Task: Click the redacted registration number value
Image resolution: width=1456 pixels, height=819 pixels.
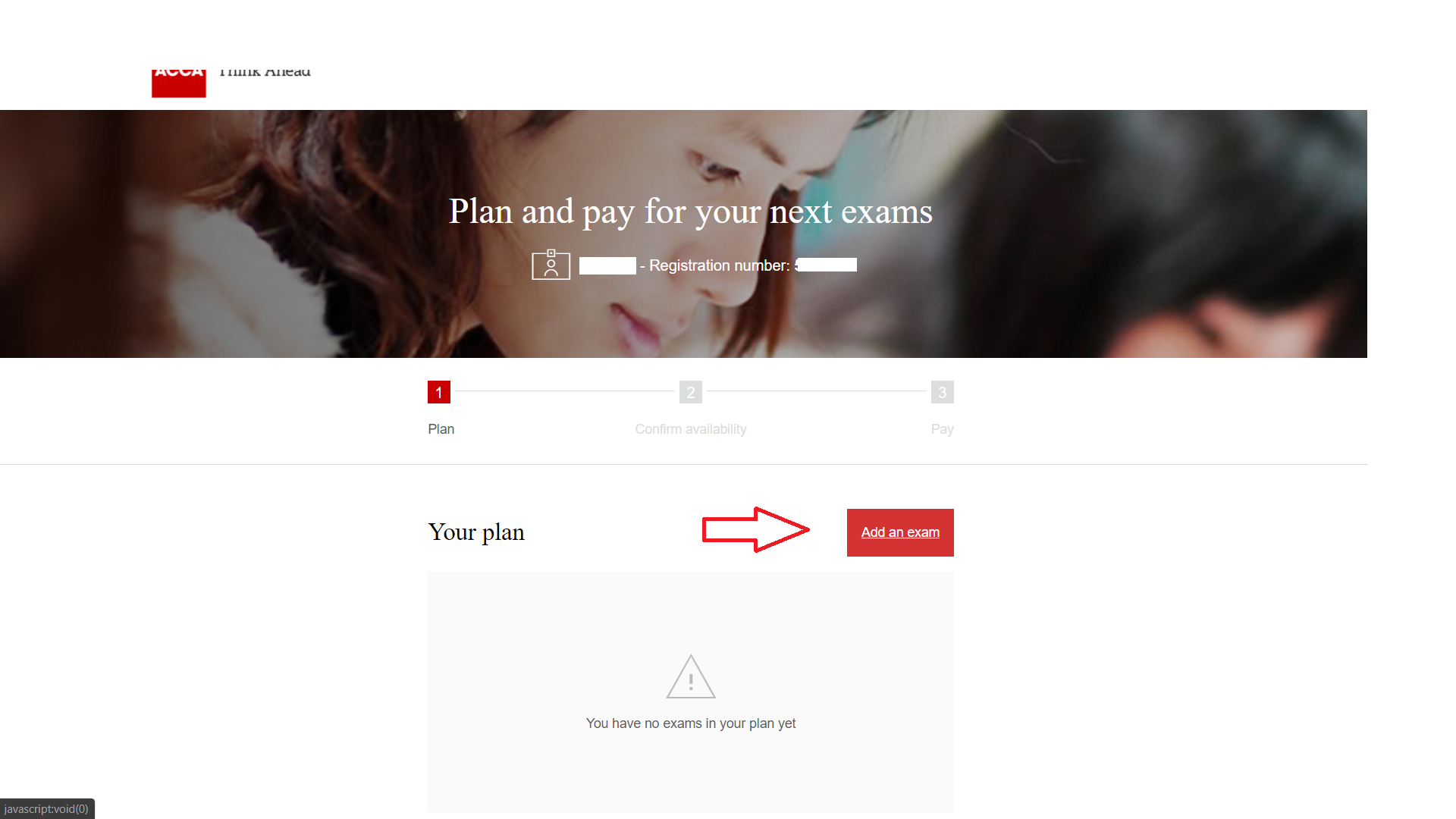Action: pyautogui.click(x=827, y=265)
